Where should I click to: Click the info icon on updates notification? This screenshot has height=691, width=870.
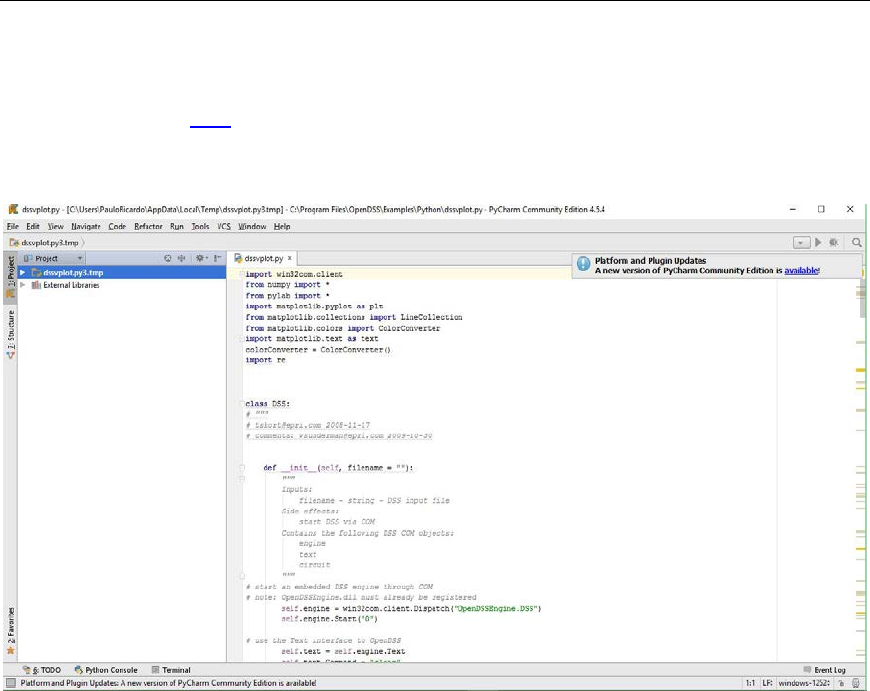point(583,265)
